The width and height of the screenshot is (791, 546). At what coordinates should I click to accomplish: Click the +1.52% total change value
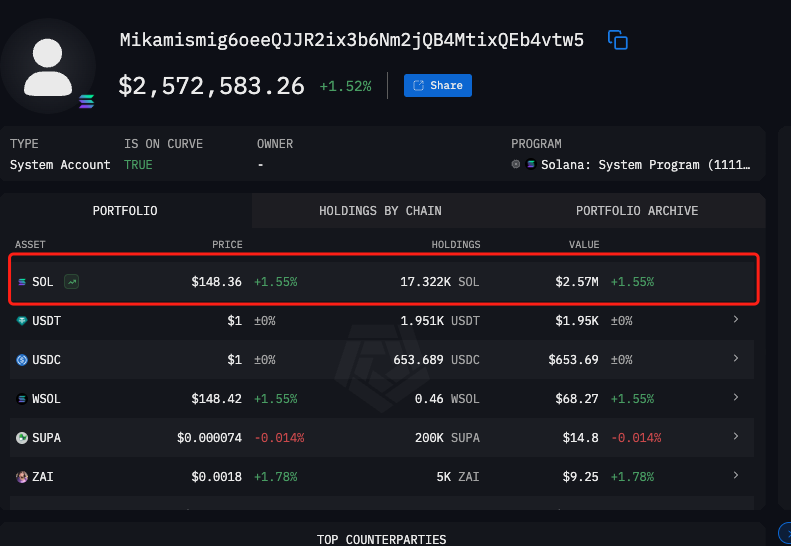[346, 86]
